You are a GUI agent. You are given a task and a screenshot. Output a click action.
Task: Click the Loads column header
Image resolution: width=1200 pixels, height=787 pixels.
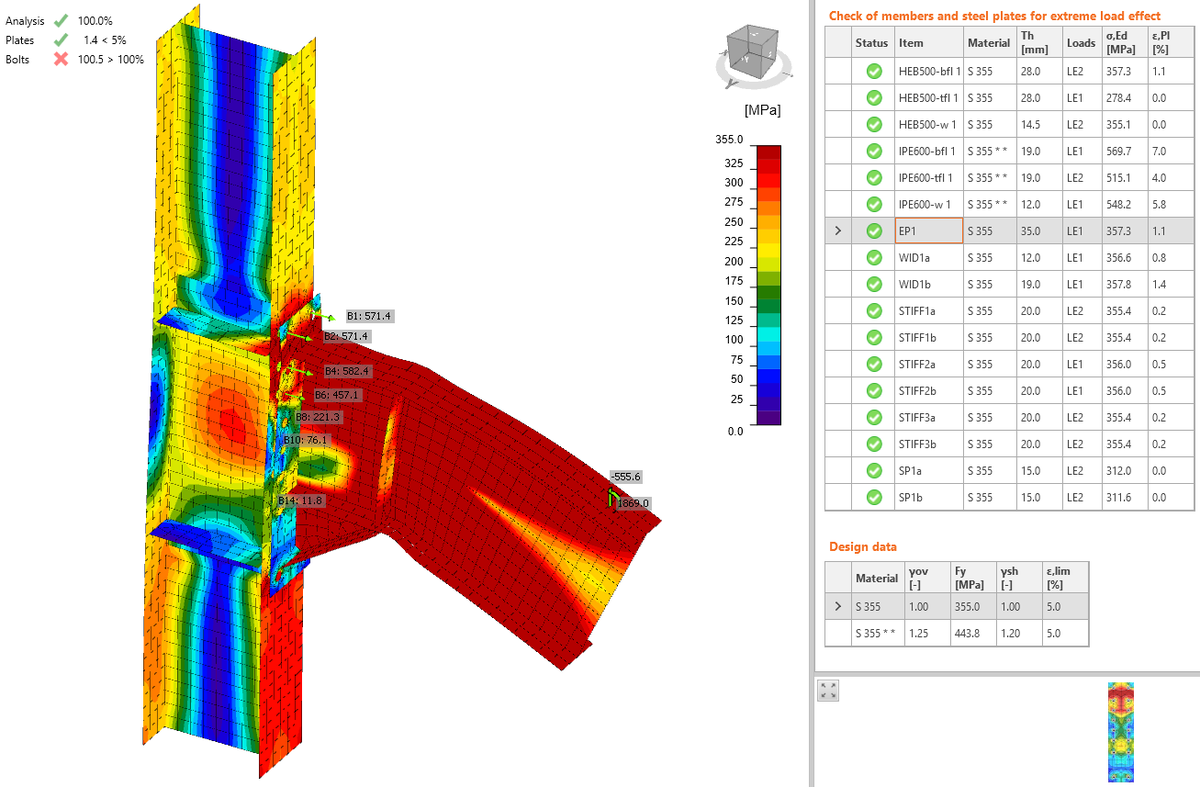click(x=1082, y=42)
